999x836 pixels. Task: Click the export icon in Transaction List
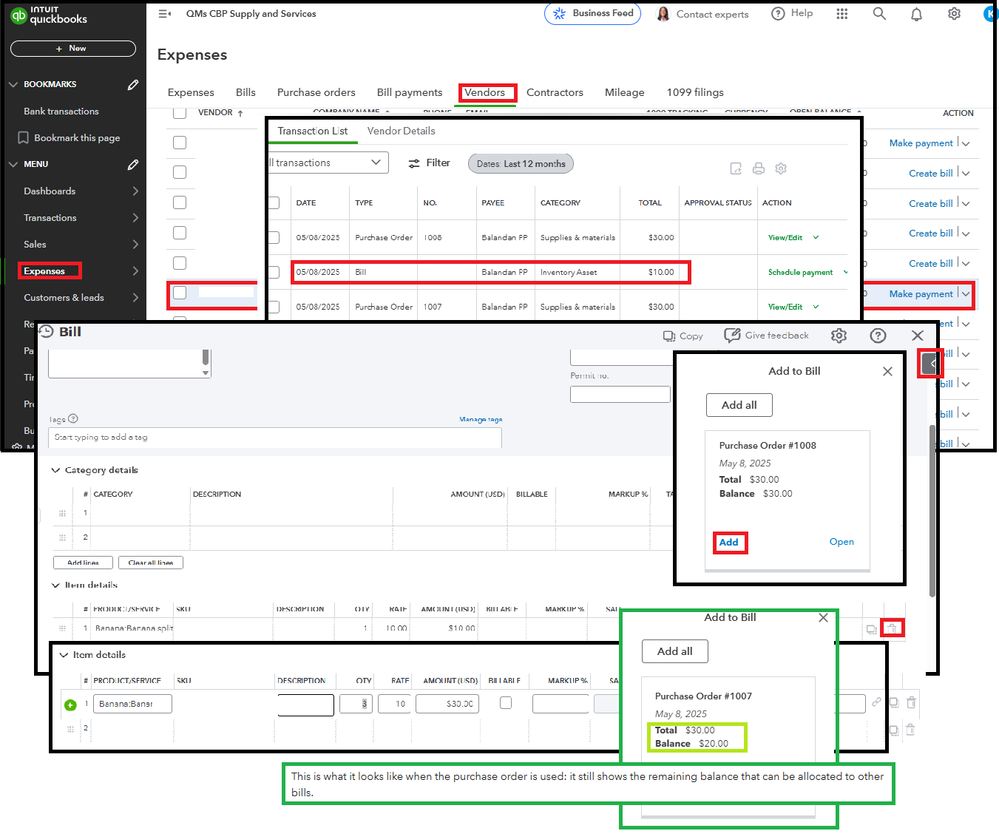pyautogui.click(x=736, y=168)
